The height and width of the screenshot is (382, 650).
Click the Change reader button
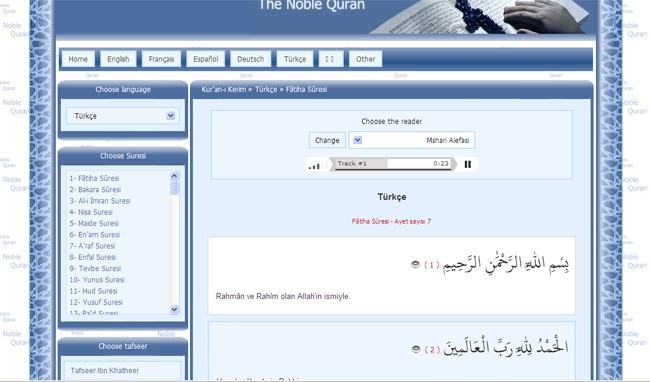327,140
